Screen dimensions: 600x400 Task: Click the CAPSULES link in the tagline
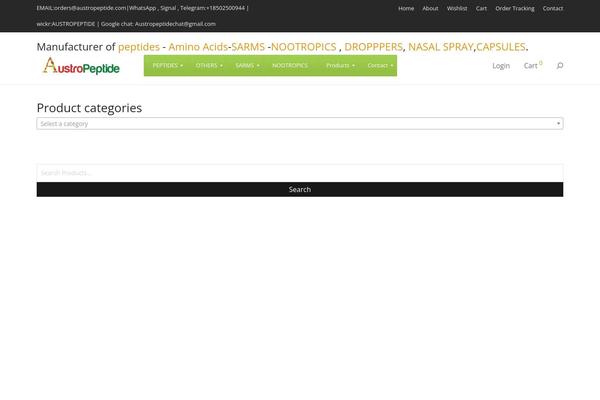coord(501,47)
